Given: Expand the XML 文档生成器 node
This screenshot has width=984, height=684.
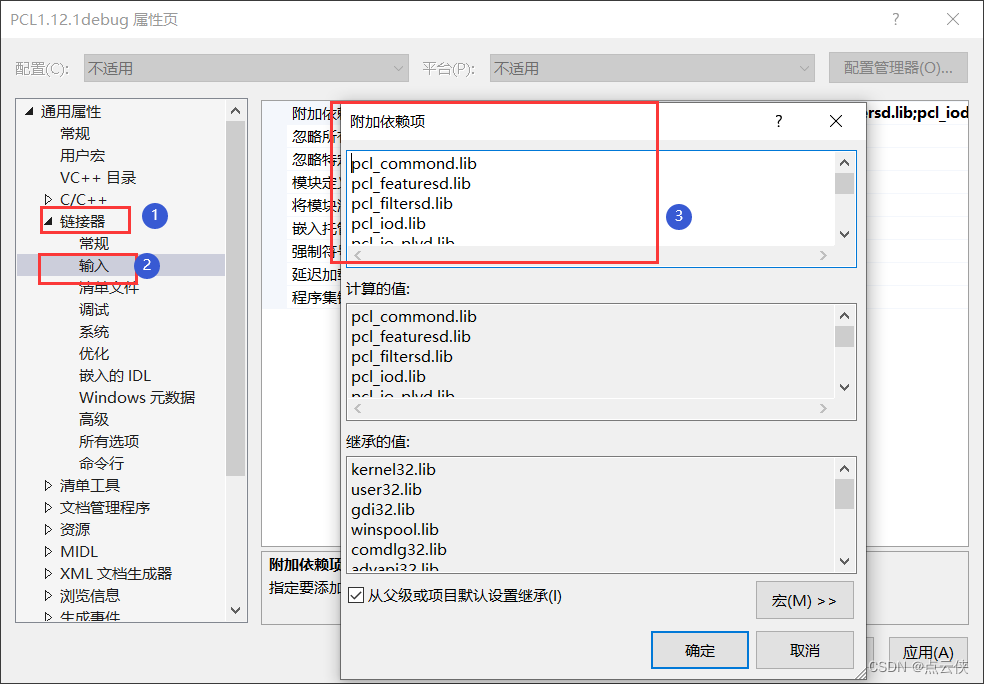Looking at the screenshot, I should [48, 573].
